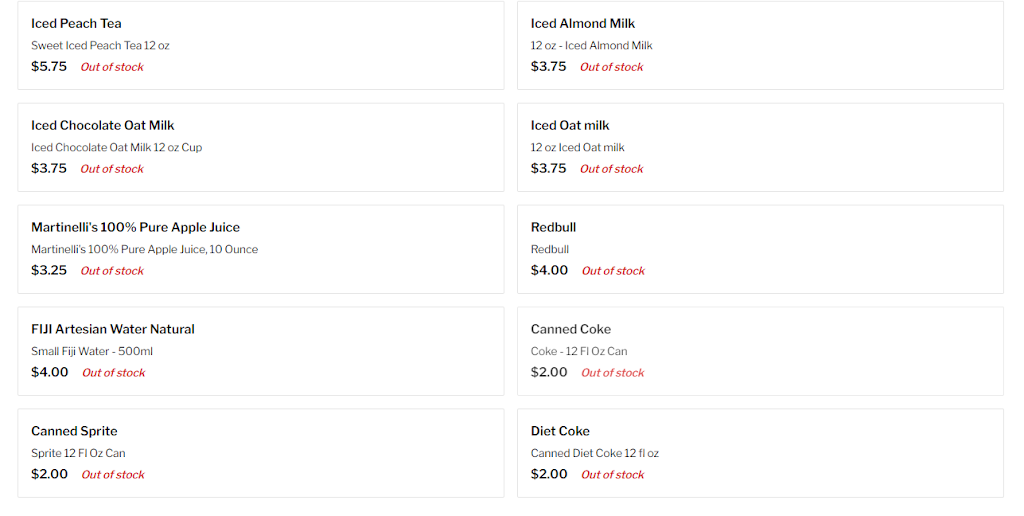Click the Redbull item title
The image size is (1024, 516).
coord(553,228)
